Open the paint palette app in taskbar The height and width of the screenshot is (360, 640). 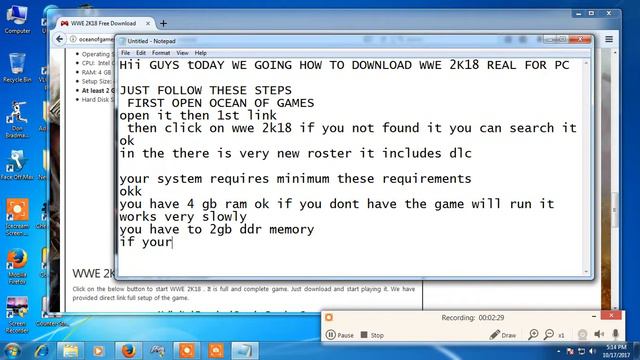pyautogui.click(x=157, y=351)
